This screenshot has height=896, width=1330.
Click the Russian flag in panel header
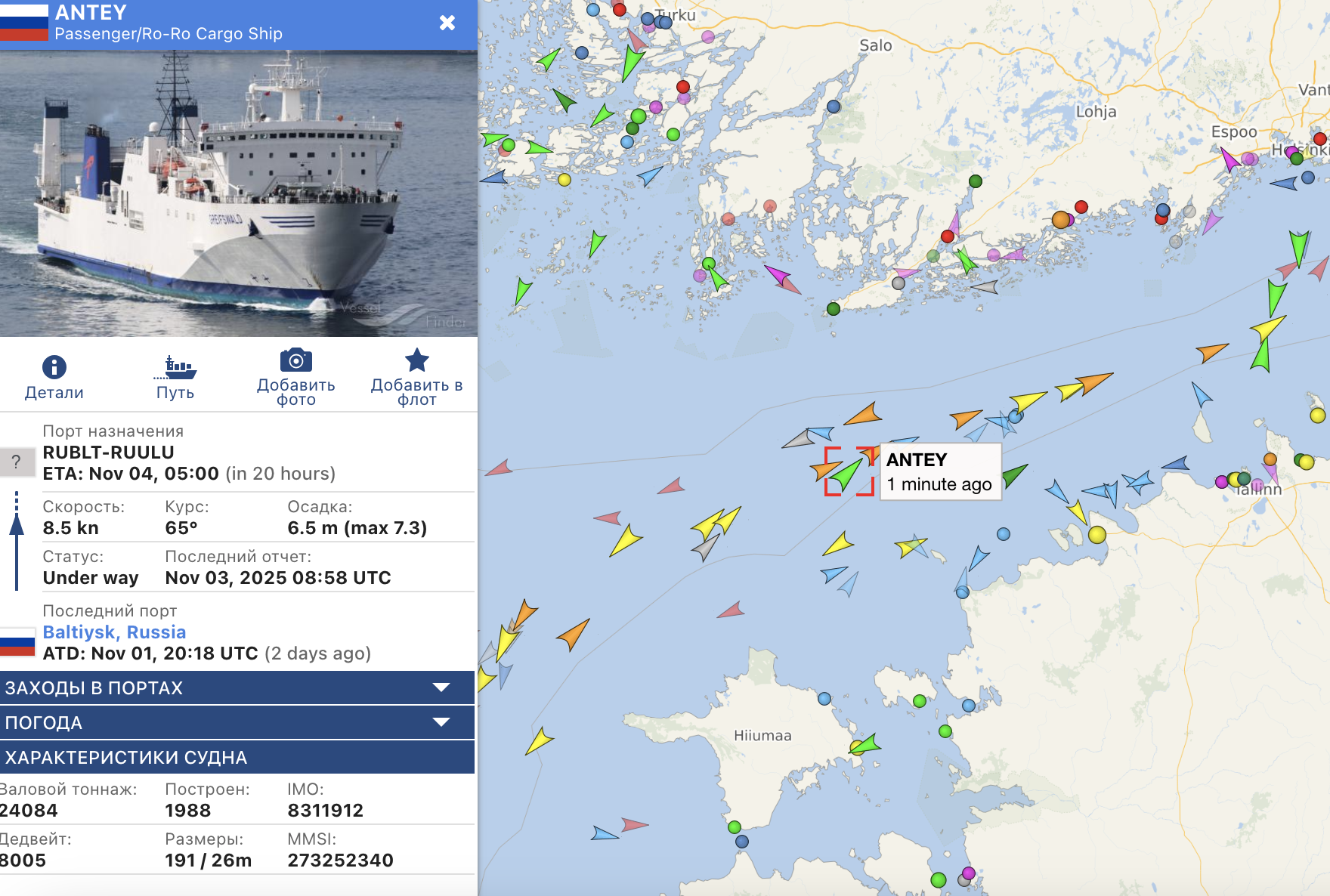tap(24, 23)
